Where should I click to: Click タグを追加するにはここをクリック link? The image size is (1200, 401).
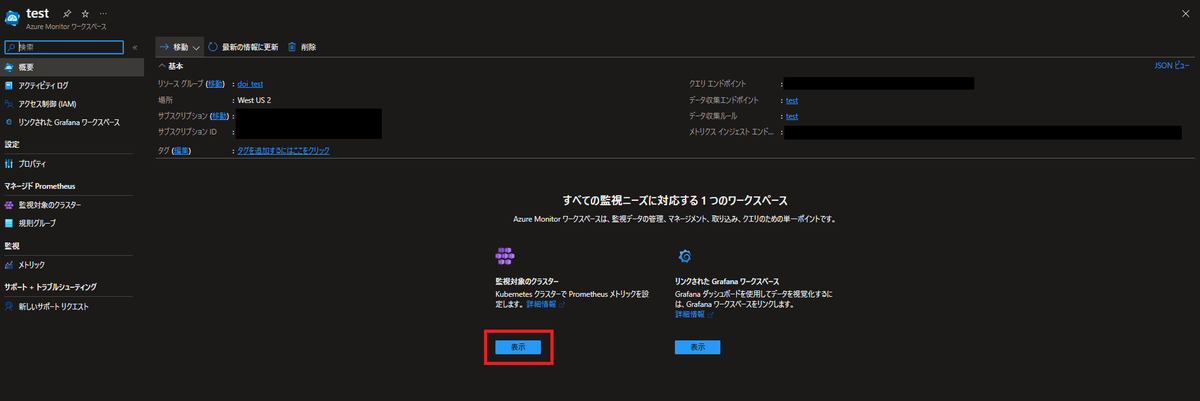click(x=283, y=150)
